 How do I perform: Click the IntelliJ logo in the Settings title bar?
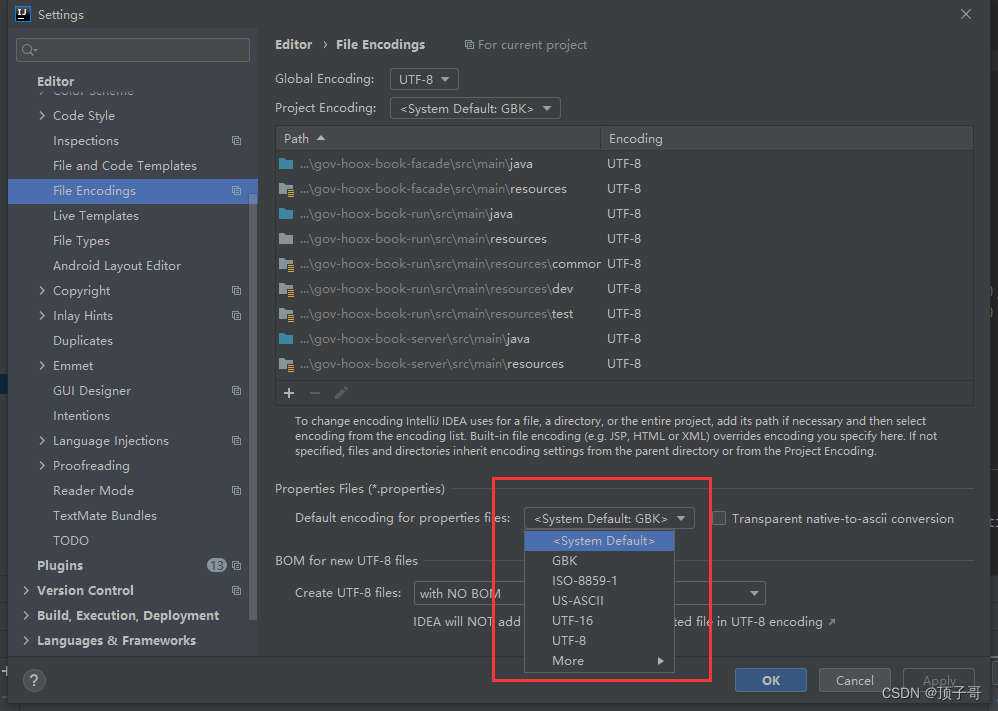(23, 14)
